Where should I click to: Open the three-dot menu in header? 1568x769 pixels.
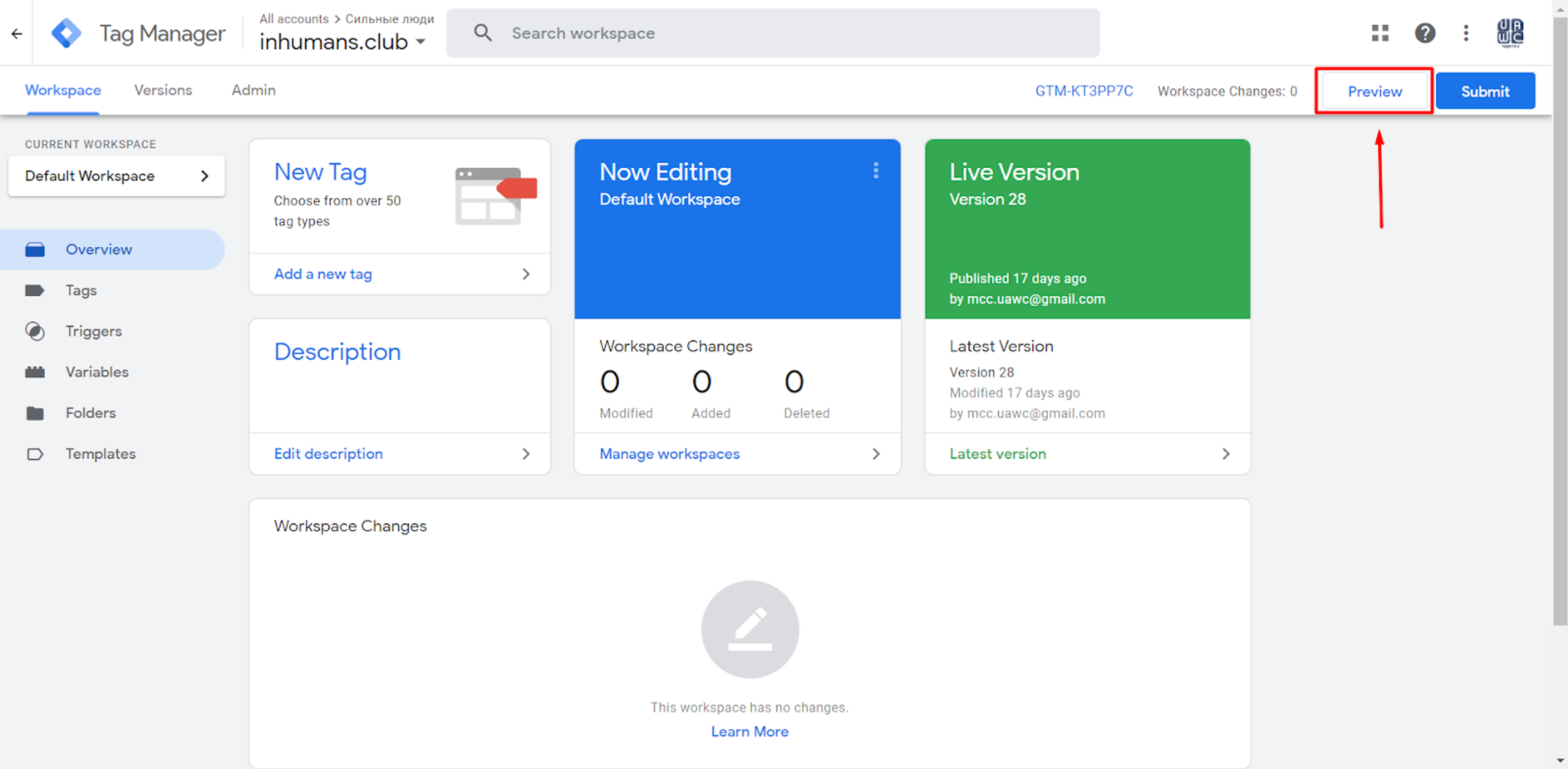[x=1466, y=33]
